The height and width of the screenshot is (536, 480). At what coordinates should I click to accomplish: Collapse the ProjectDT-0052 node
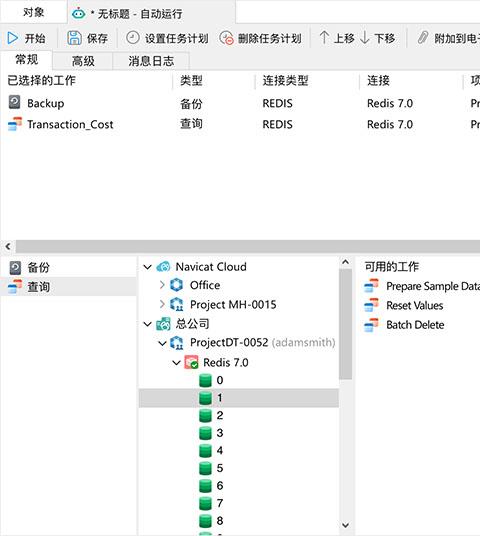pyautogui.click(x=162, y=343)
